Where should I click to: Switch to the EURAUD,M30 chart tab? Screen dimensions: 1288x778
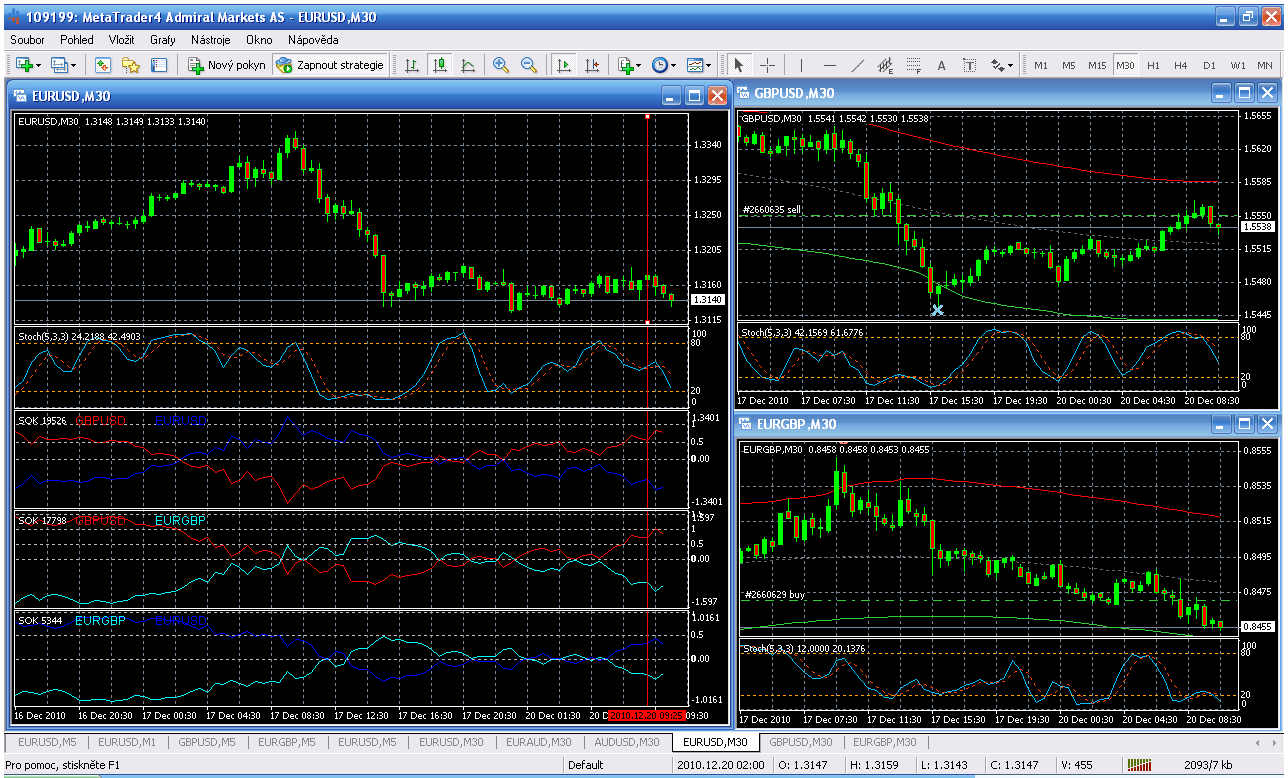click(539, 742)
